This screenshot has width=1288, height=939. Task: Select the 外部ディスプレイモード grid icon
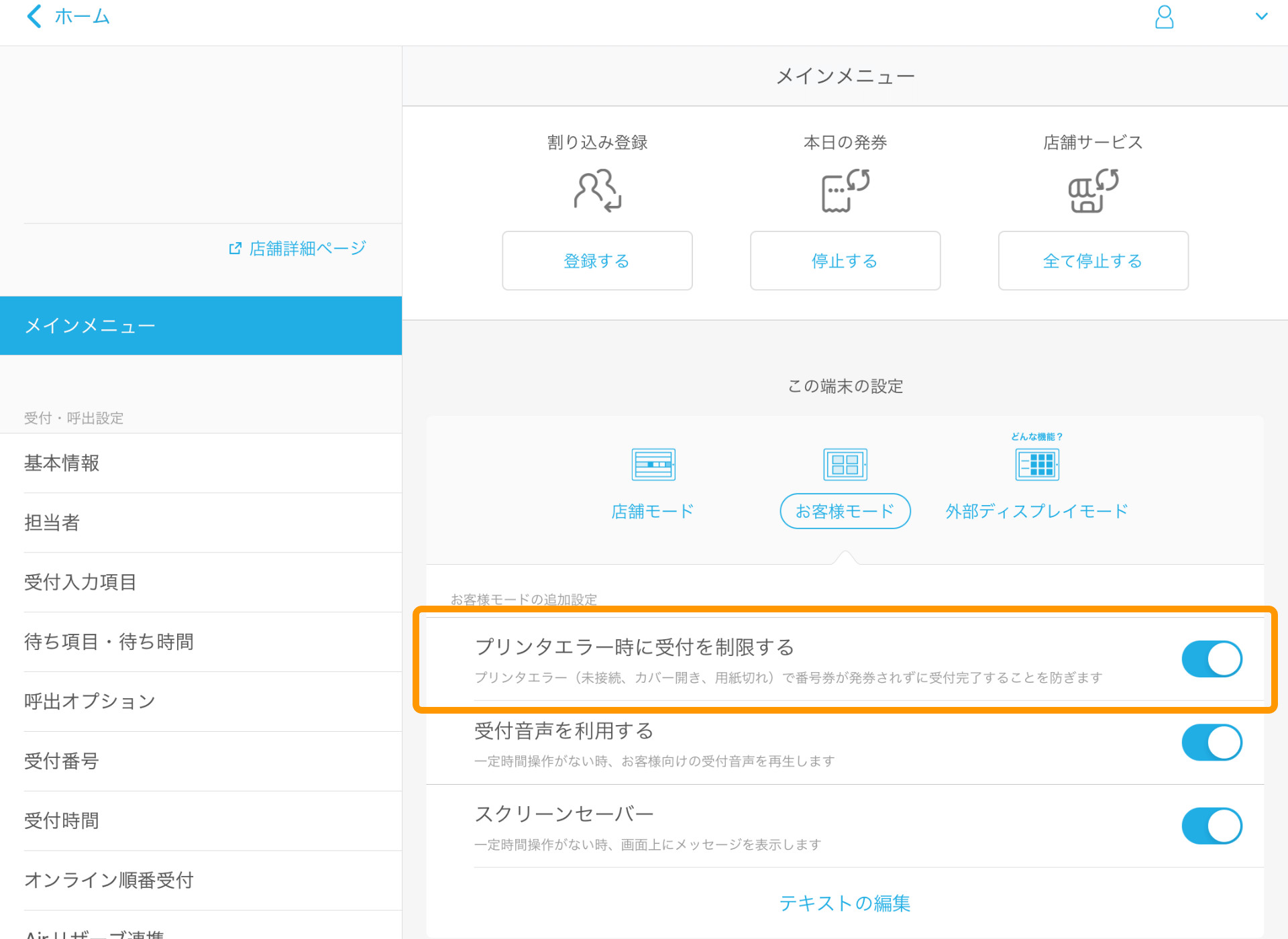[1037, 463]
